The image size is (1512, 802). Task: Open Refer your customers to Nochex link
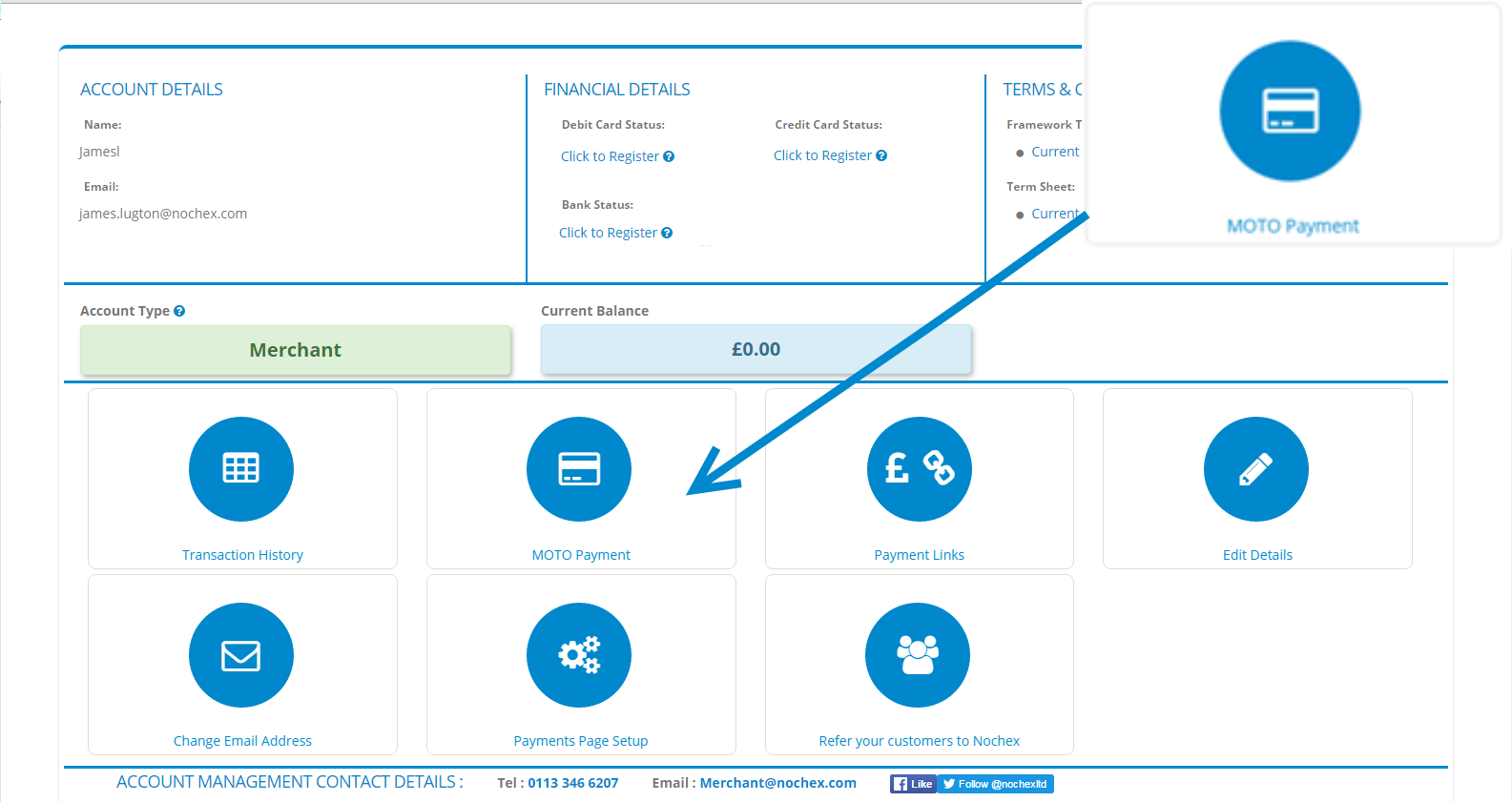(x=920, y=741)
